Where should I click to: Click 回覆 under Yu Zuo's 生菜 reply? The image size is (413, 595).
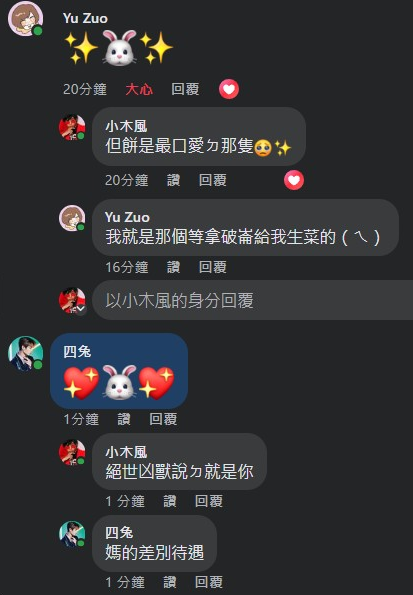pyautogui.click(x=213, y=267)
